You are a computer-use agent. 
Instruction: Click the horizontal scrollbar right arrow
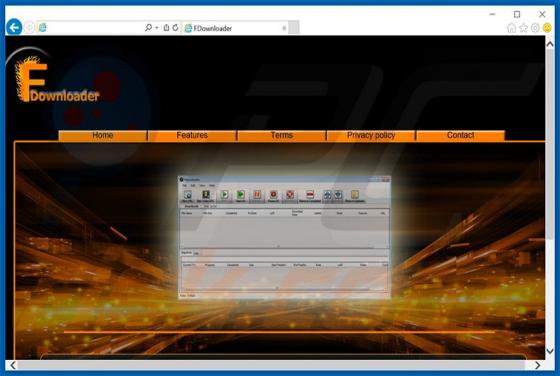click(x=537, y=365)
